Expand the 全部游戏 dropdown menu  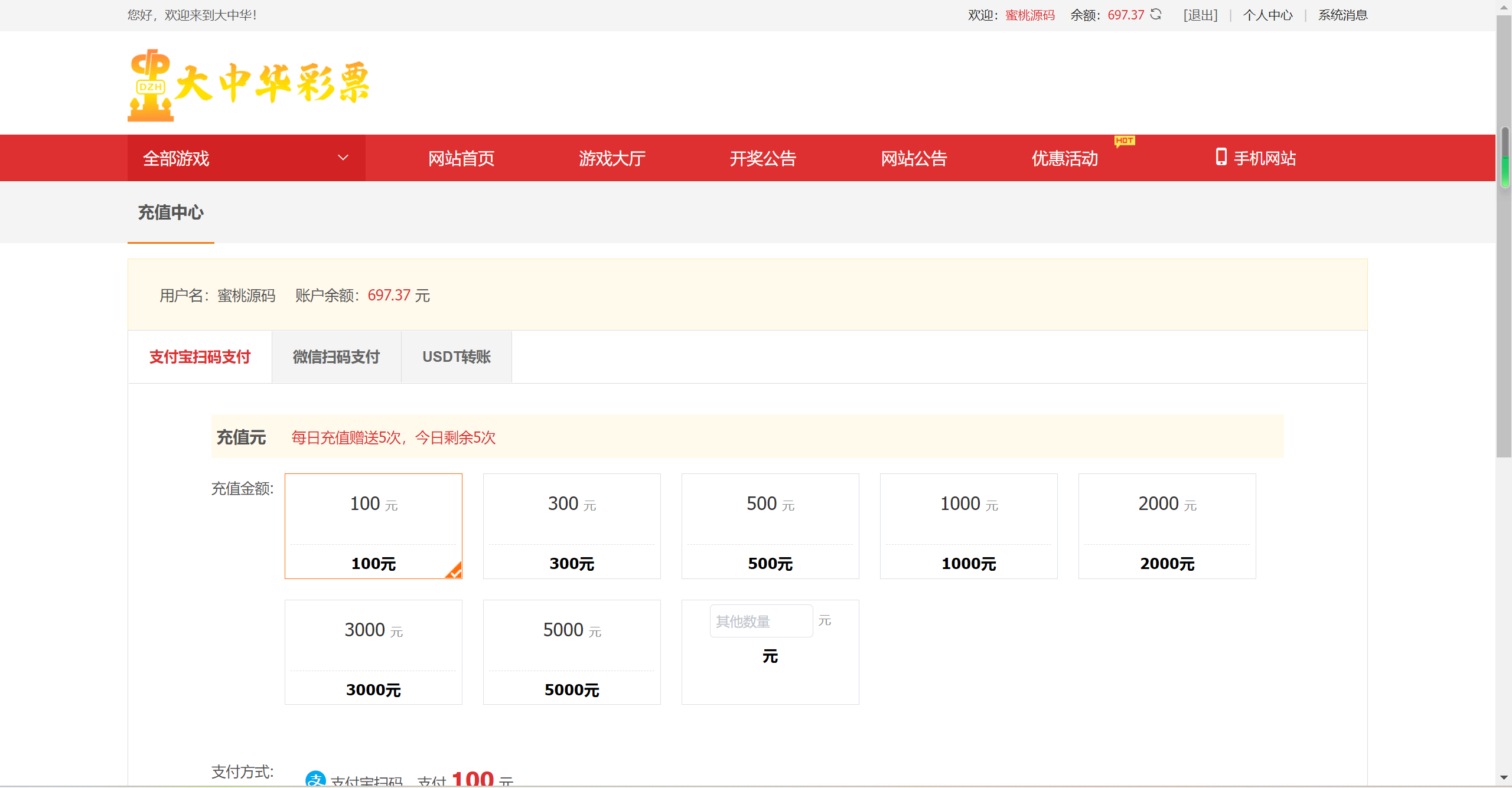176,158
